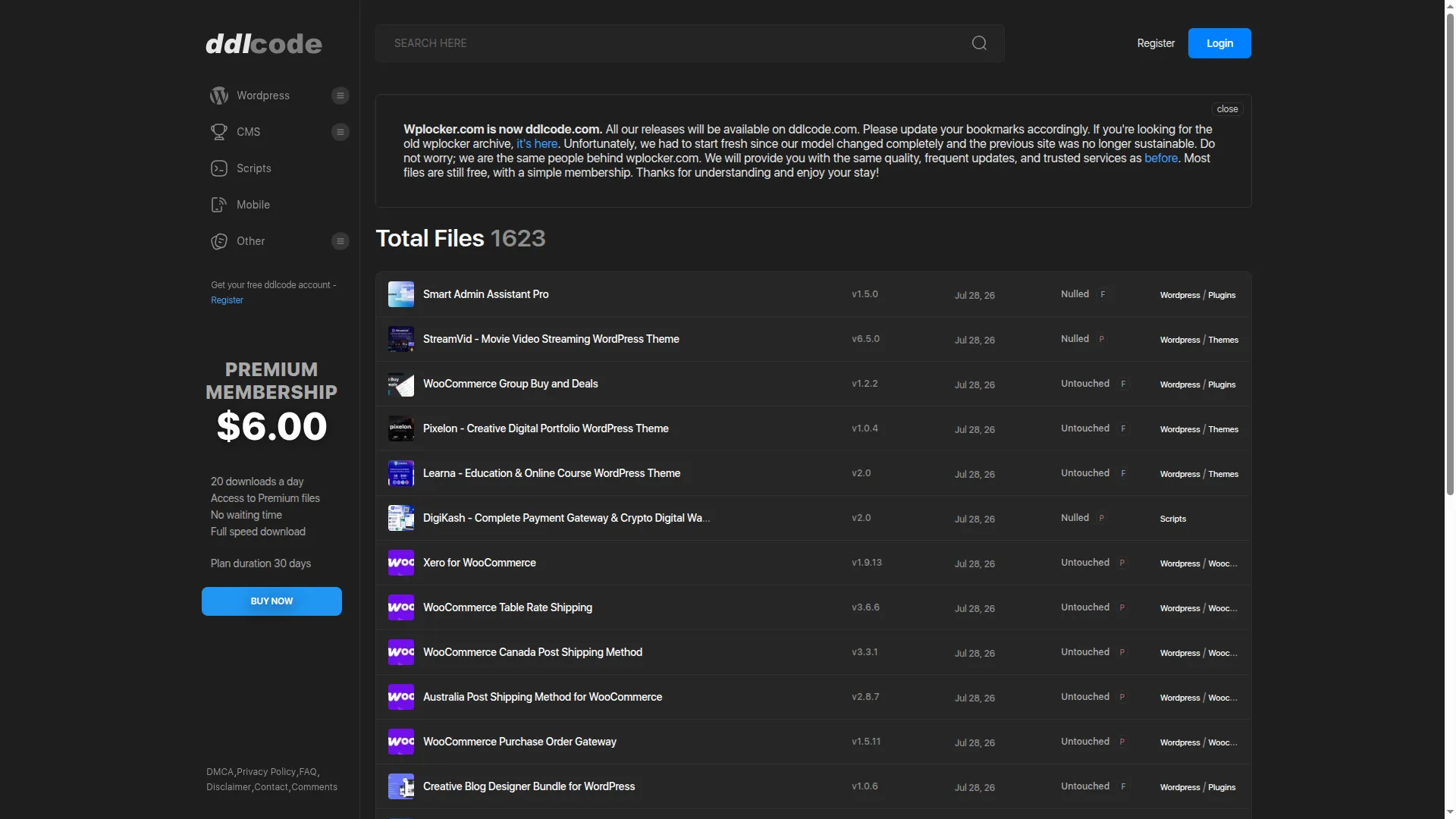Image resolution: width=1456 pixels, height=819 pixels.
Task: Open the Privacy Policy footer link
Action: 266,772
